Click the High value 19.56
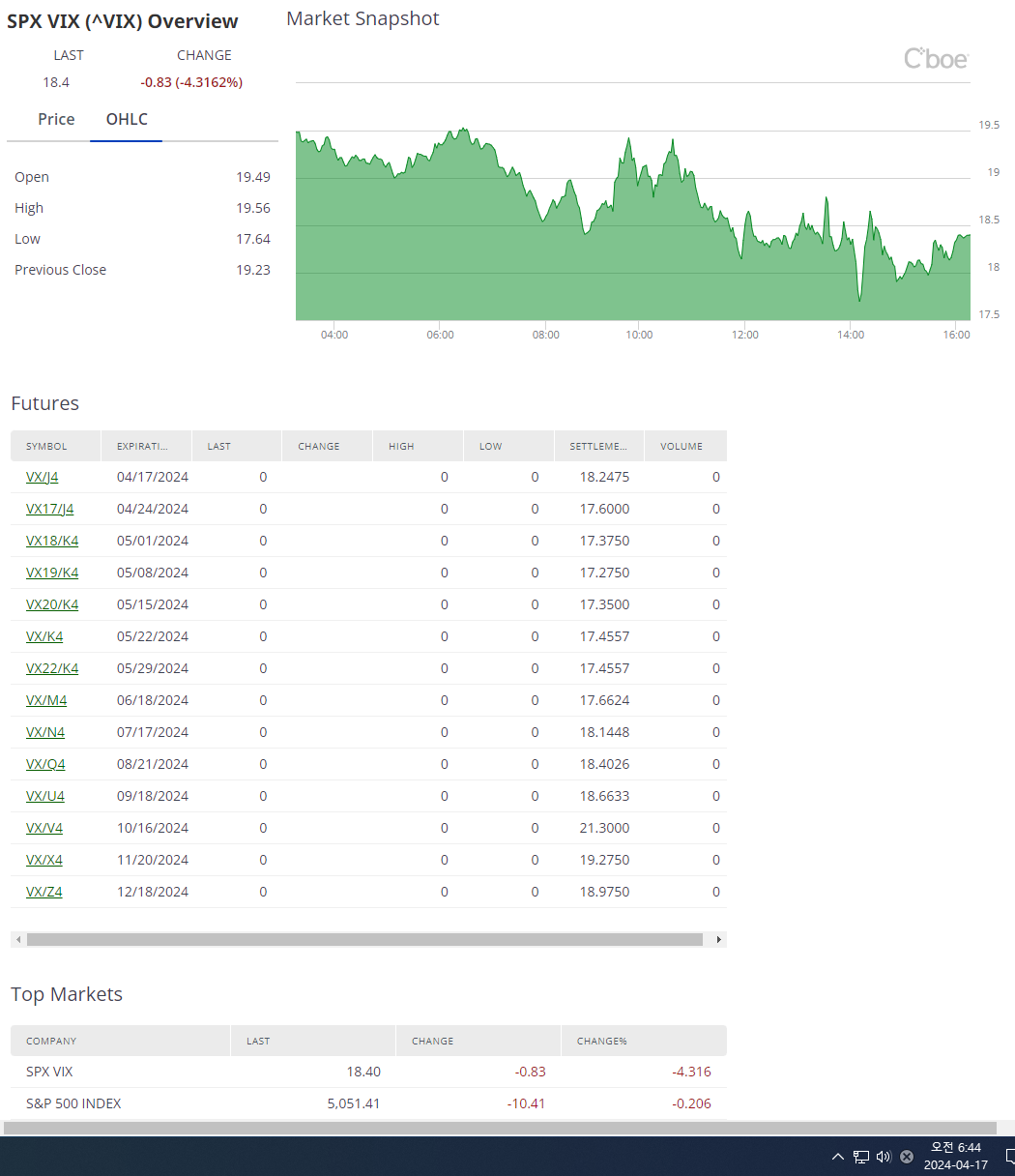The height and width of the screenshot is (1176, 1015). click(253, 208)
